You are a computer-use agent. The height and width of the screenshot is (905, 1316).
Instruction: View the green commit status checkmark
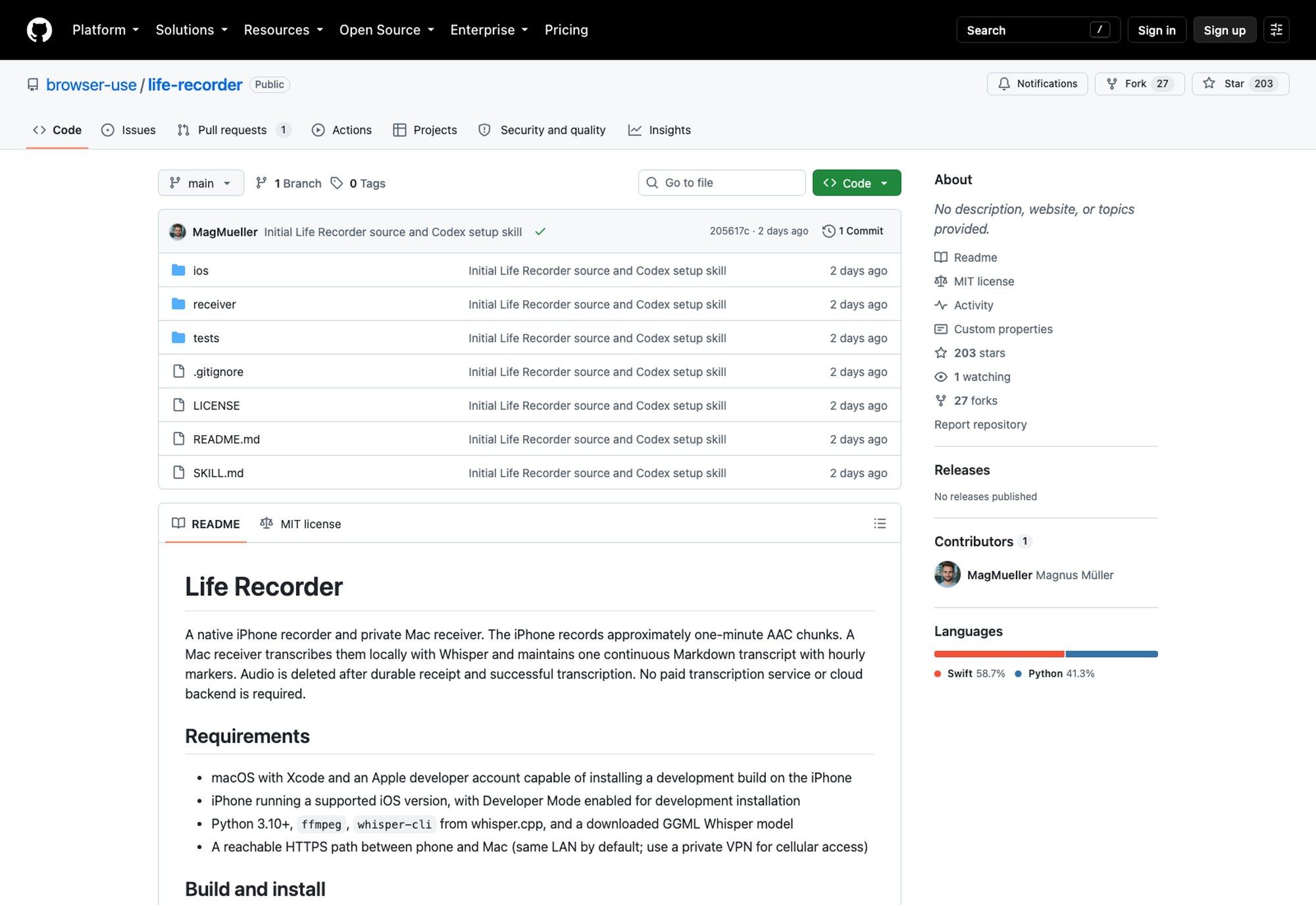tap(540, 232)
